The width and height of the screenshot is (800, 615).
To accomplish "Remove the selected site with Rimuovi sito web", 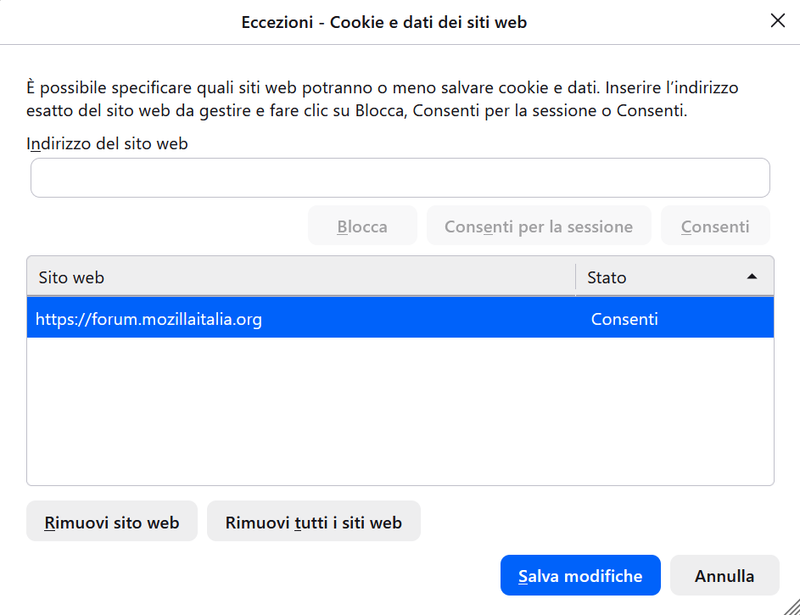I will 112,522.
